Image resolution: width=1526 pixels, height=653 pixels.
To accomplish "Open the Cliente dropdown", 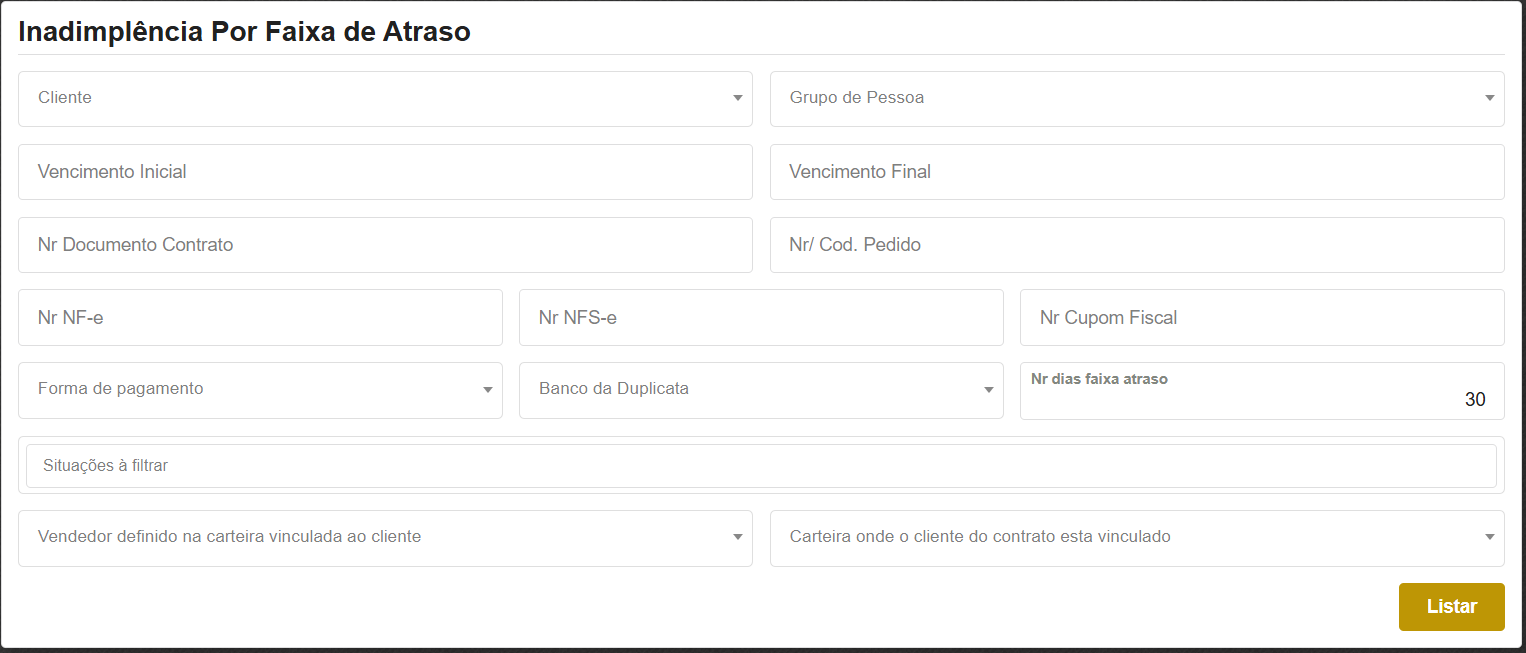I will pyautogui.click(x=384, y=99).
